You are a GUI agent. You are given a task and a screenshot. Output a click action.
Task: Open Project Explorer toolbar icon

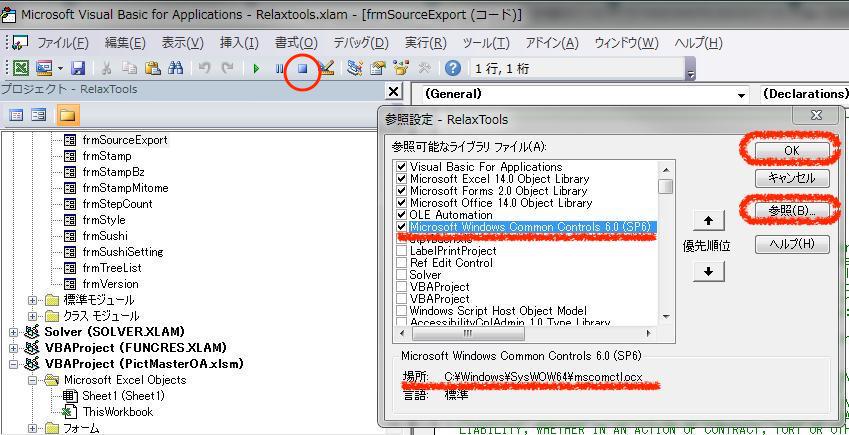pyautogui.click(x=355, y=68)
